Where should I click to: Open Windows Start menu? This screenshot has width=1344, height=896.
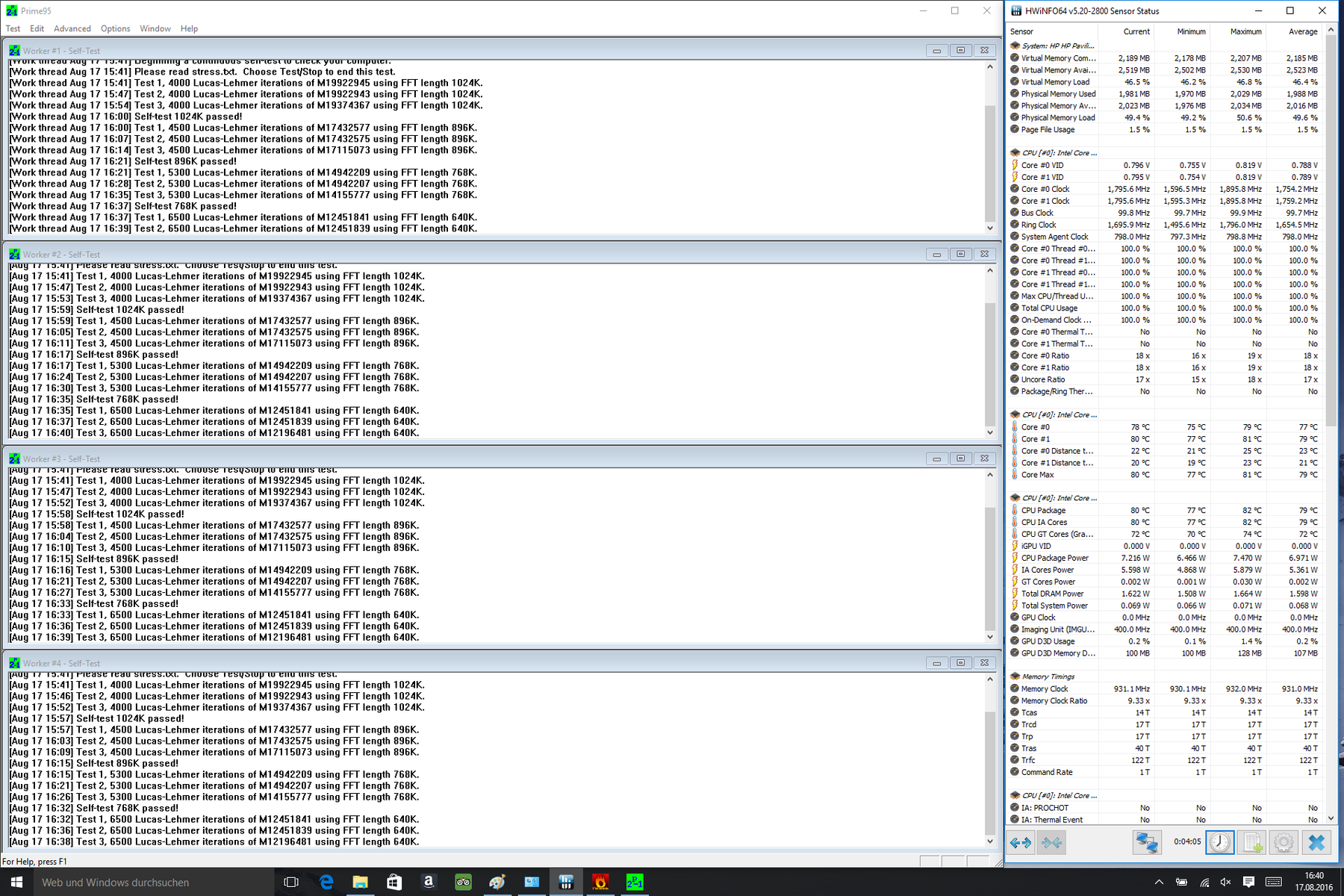click(x=16, y=882)
